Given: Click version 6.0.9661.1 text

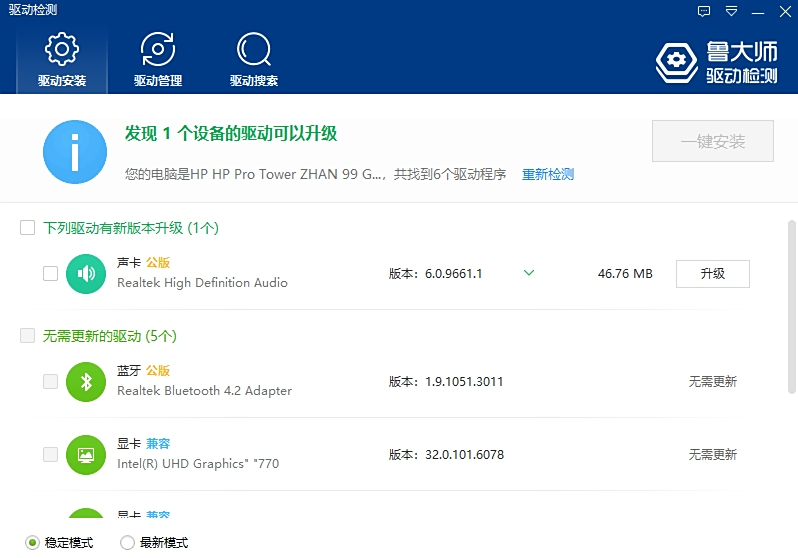Looking at the screenshot, I should (453, 273).
